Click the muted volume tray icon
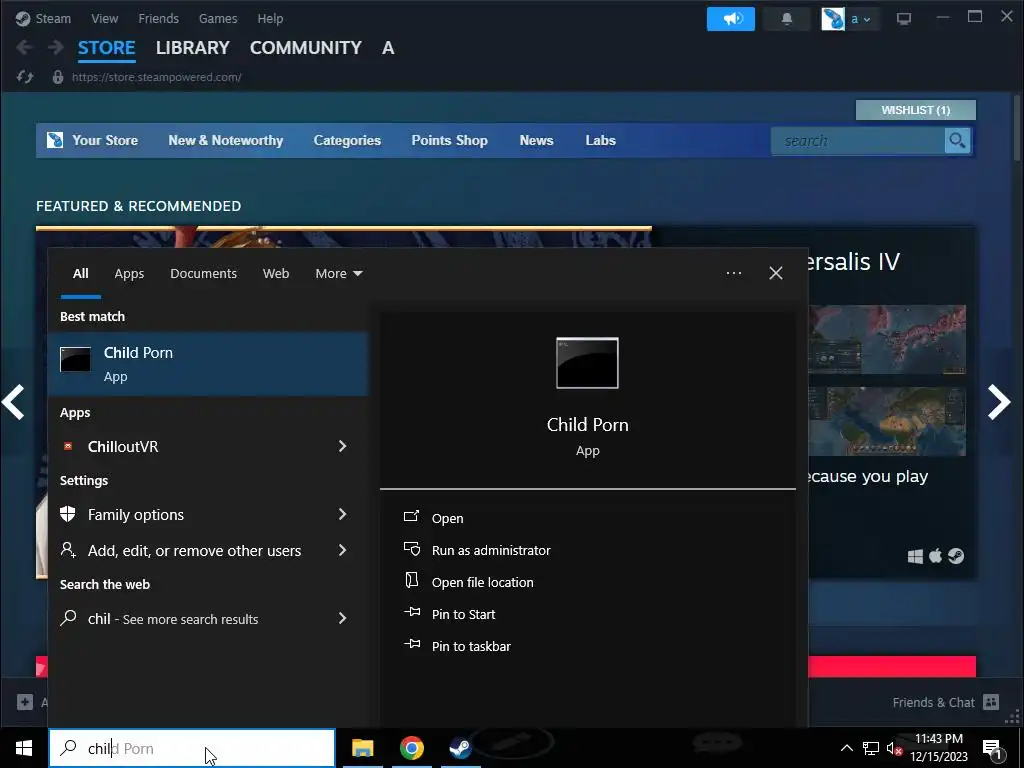Image resolution: width=1024 pixels, height=768 pixels. [893, 748]
